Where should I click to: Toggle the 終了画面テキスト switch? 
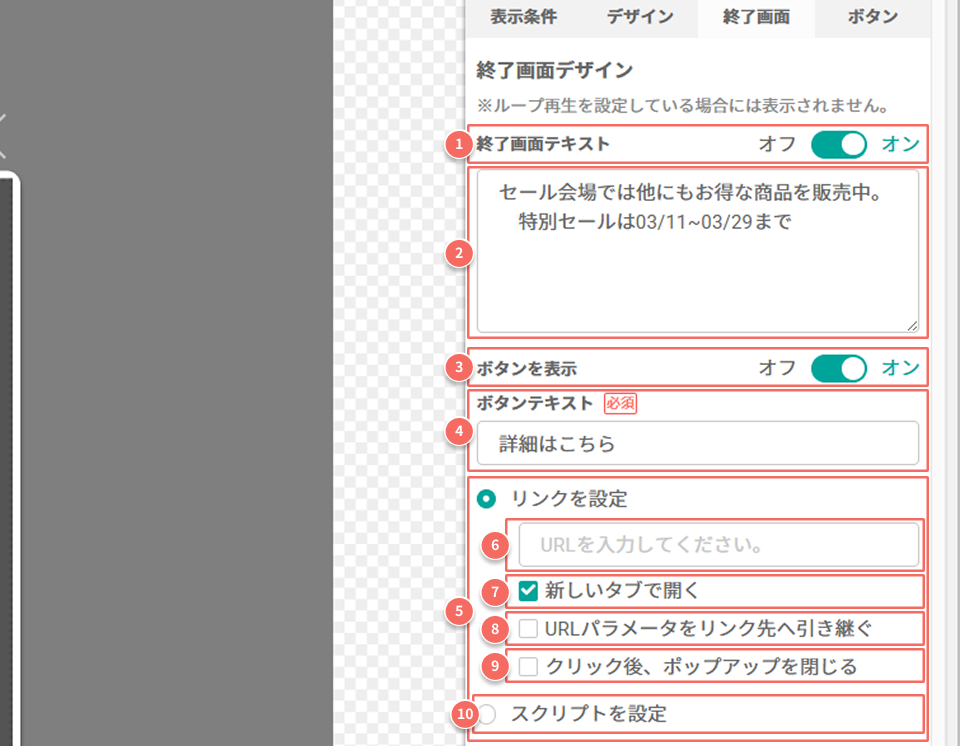click(839, 145)
